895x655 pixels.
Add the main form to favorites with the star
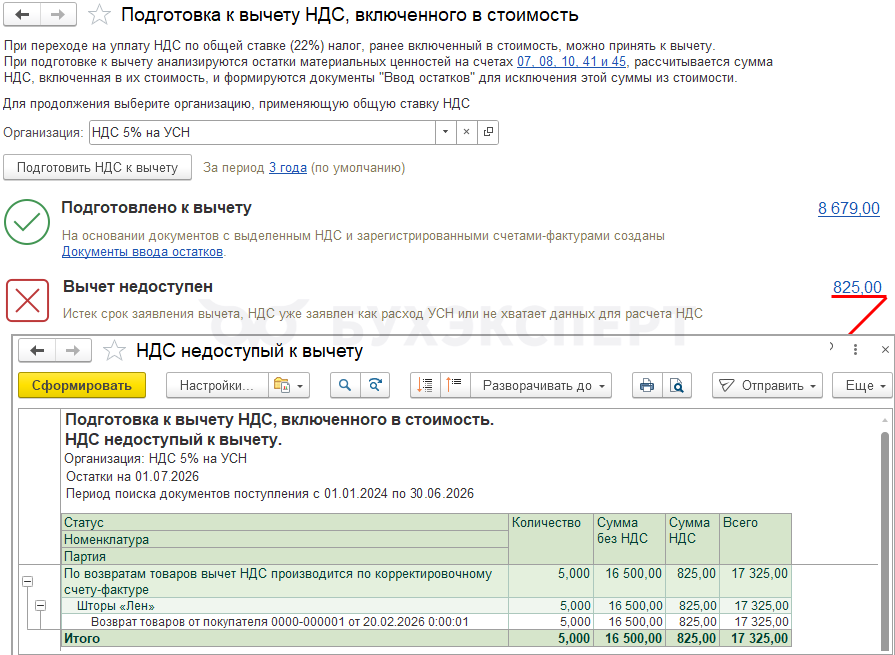(99, 15)
